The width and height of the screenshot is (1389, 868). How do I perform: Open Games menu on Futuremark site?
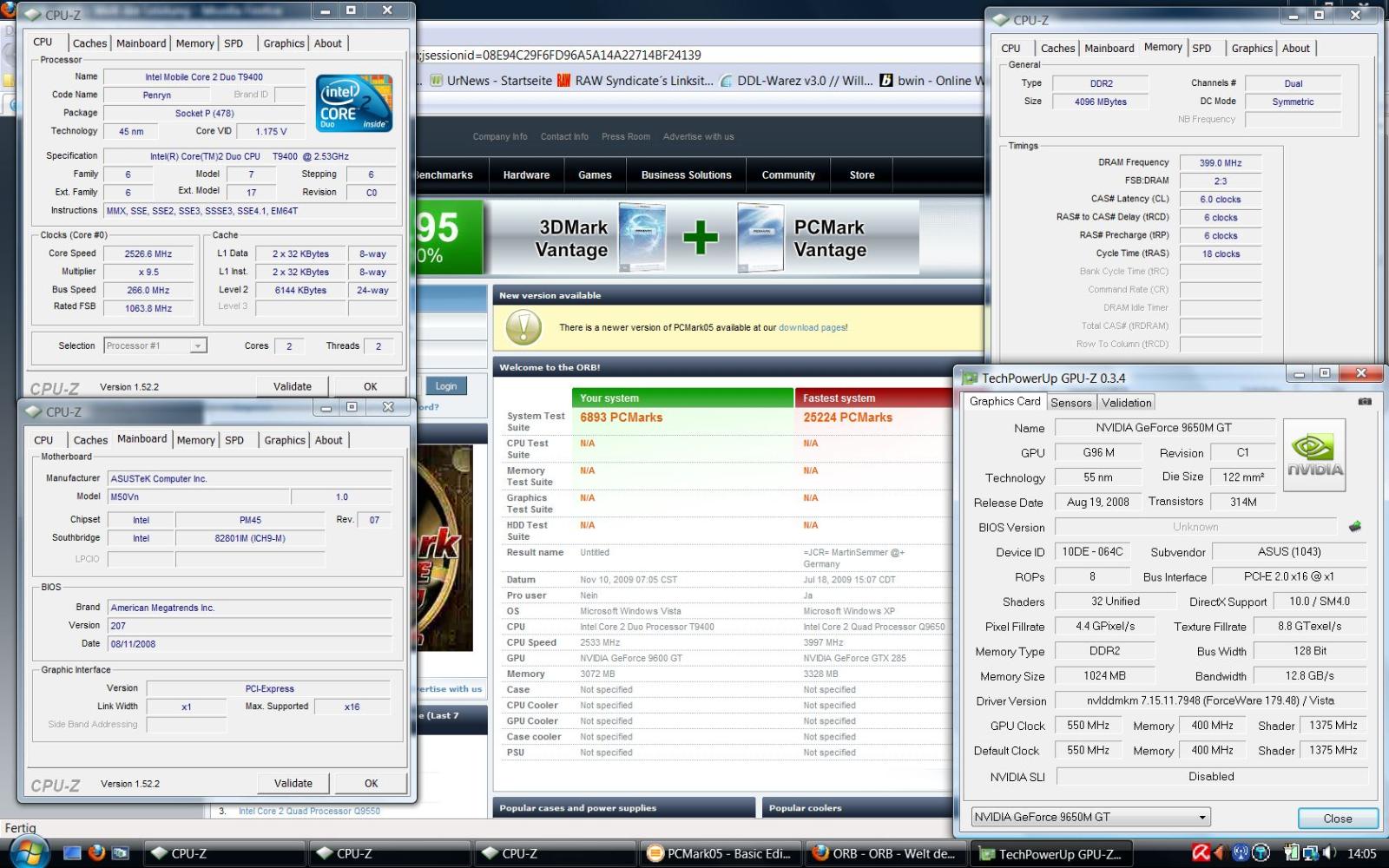[x=595, y=175]
